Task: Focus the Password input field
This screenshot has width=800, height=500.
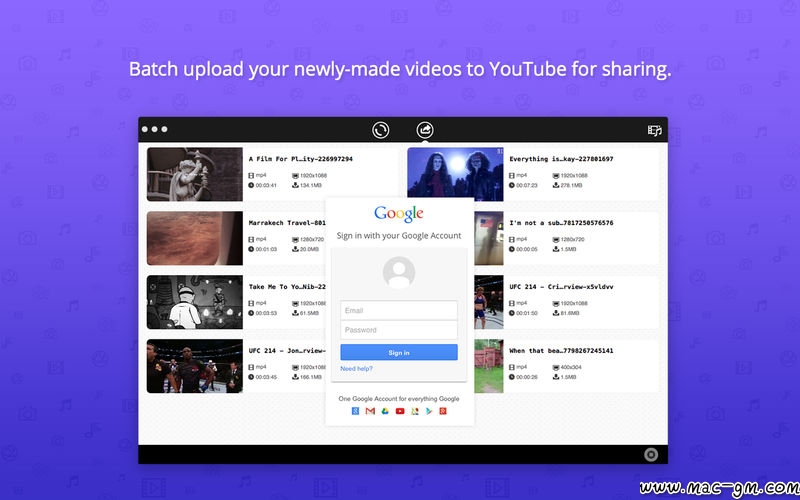Action: (399, 330)
